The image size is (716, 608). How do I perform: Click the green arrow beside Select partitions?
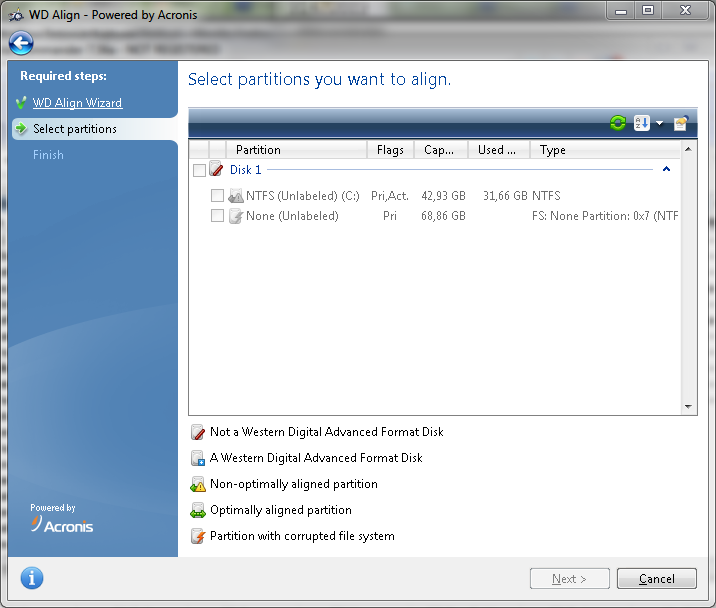[21, 128]
